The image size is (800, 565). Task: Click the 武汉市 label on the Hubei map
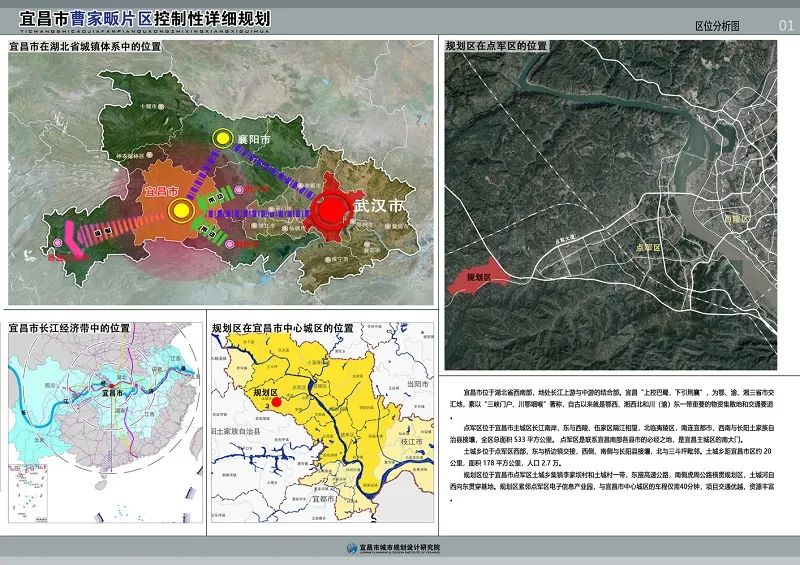pos(379,204)
